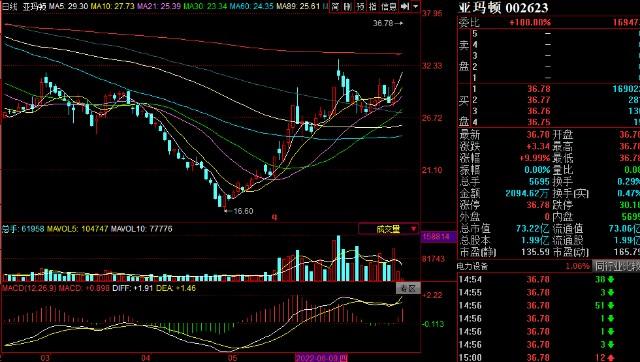Select the 卖盘 sell order section

[x=464, y=56]
